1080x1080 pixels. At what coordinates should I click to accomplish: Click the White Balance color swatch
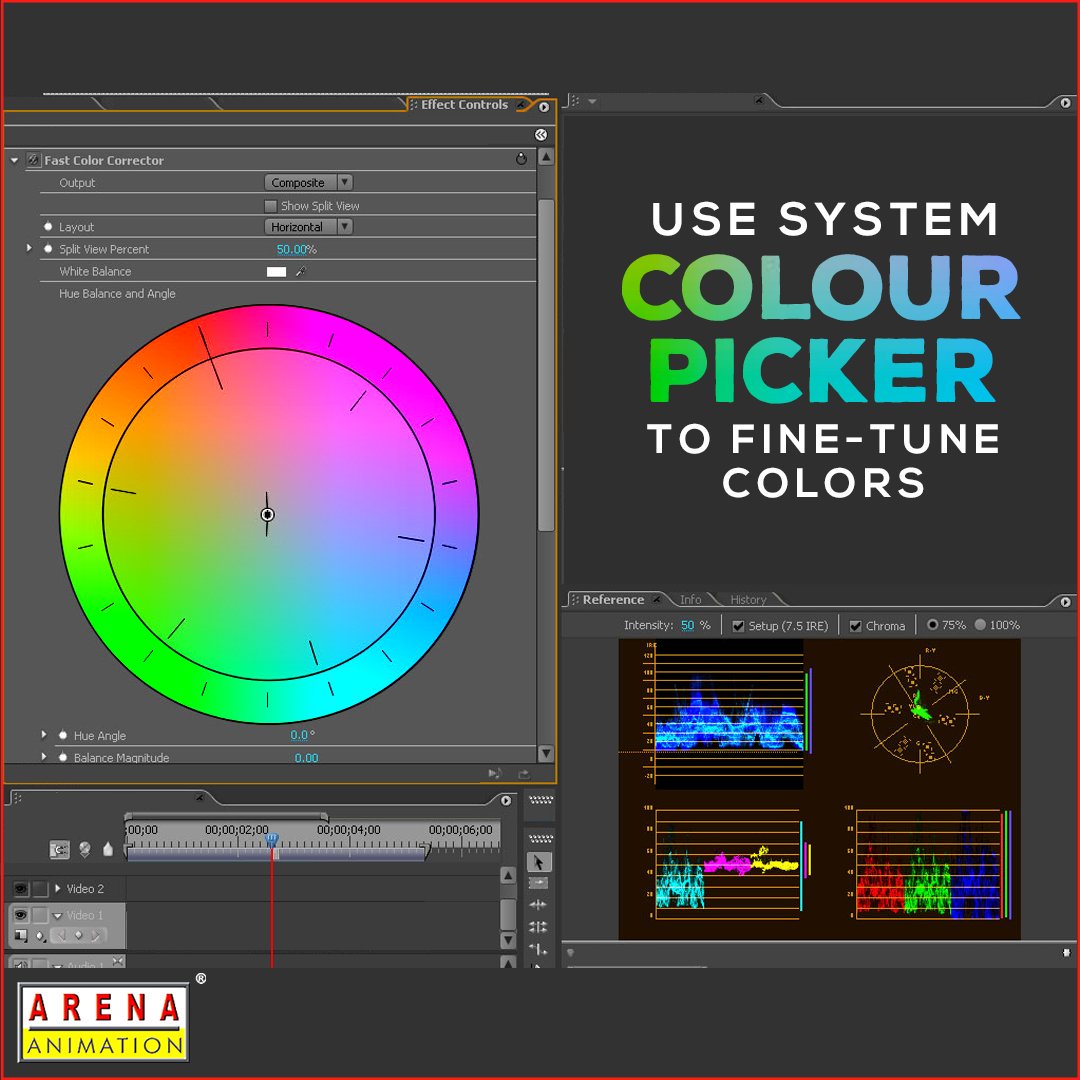276,271
